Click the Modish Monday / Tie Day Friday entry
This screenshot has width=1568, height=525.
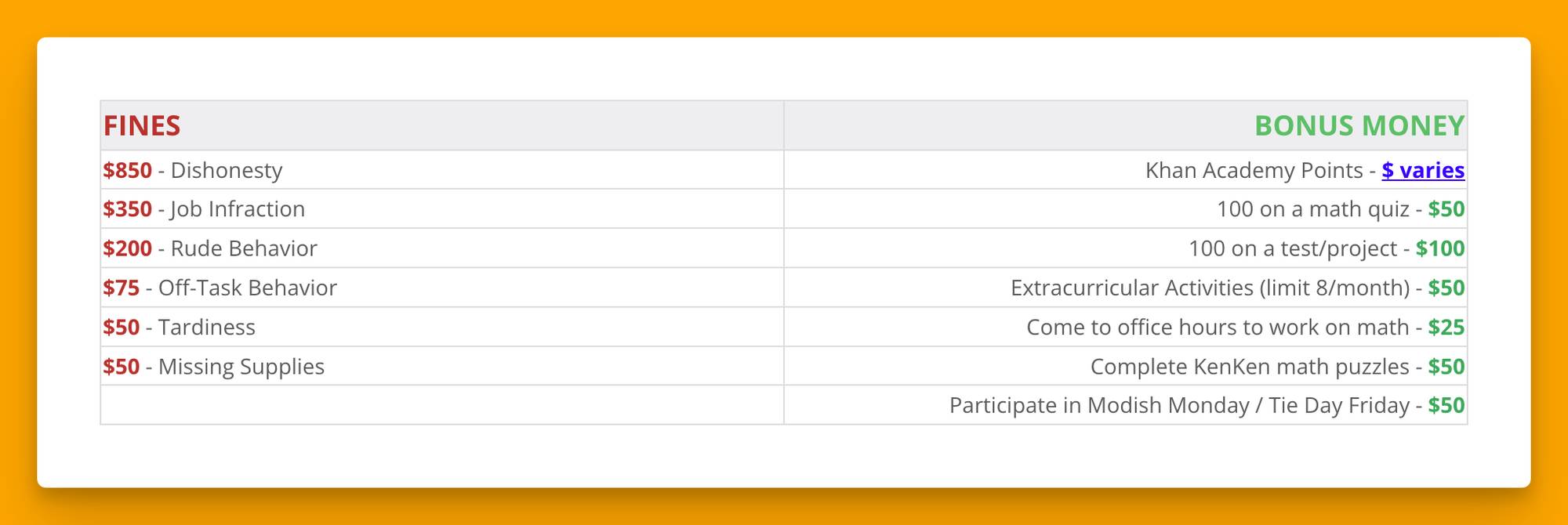click(1207, 405)
